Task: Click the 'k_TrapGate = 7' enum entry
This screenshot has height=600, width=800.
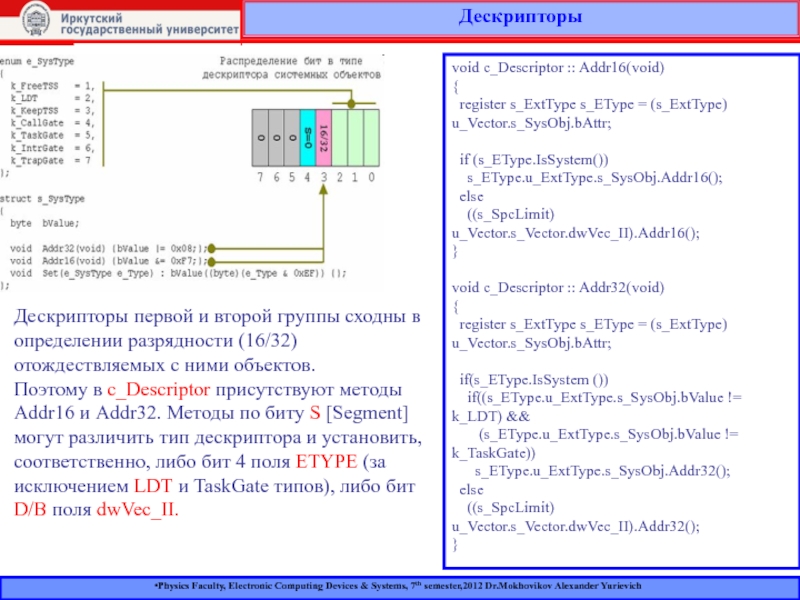Action: coord(51,161)
